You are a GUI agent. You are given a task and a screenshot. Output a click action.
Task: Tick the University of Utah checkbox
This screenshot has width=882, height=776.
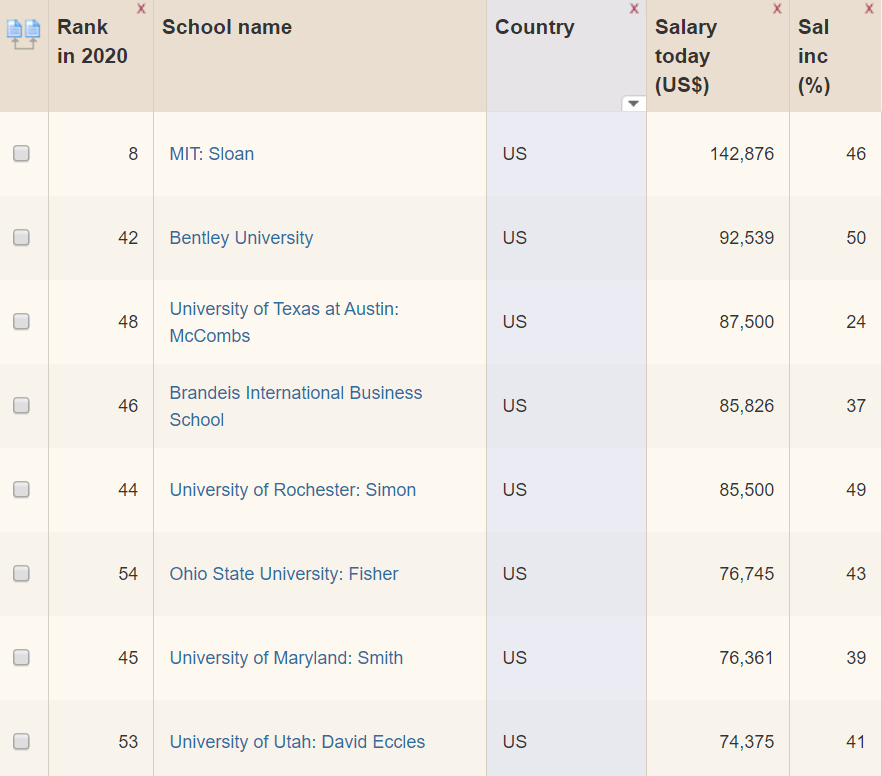pyautogui.click(x=21, y=742)
